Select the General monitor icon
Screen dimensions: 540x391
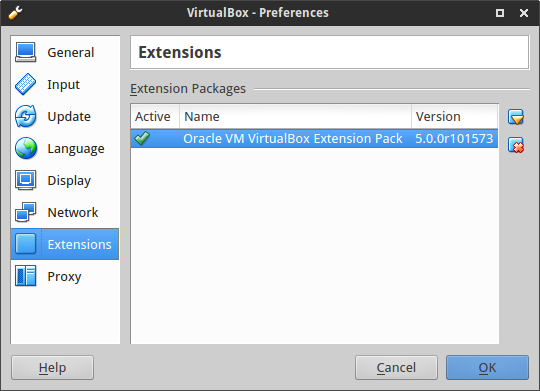(x=25, y=52)
